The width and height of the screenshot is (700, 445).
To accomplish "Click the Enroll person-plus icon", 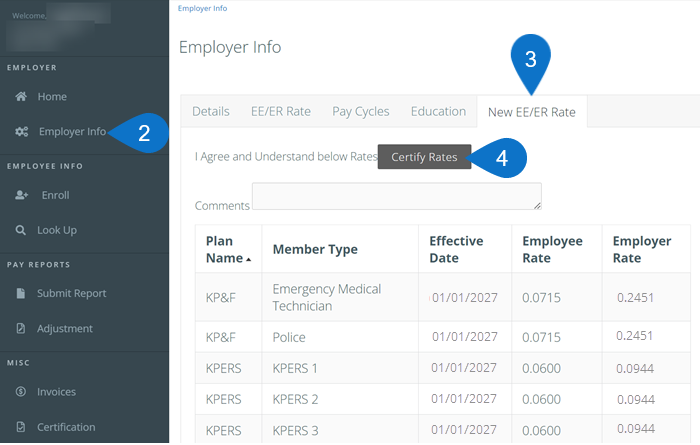I will 21,195.
